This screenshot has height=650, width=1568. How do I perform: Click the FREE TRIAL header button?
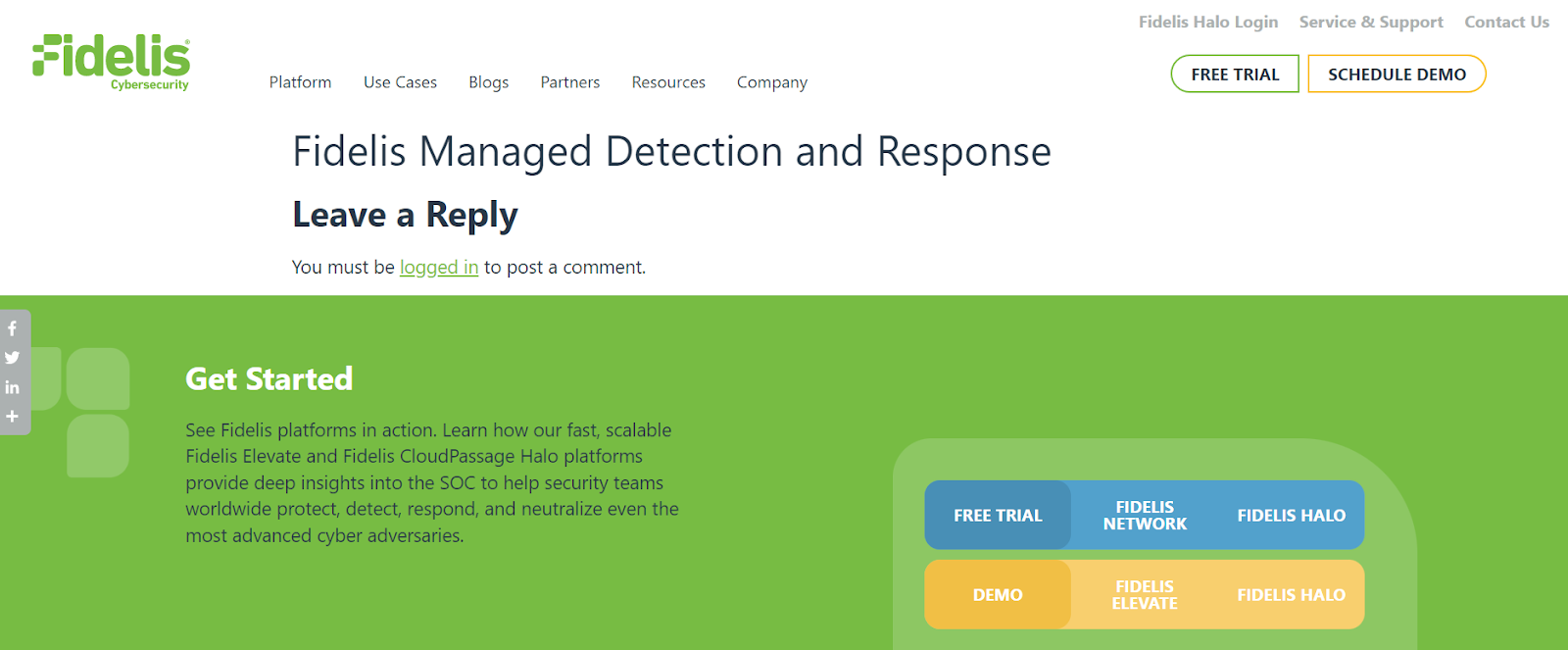coord(1235,75)
